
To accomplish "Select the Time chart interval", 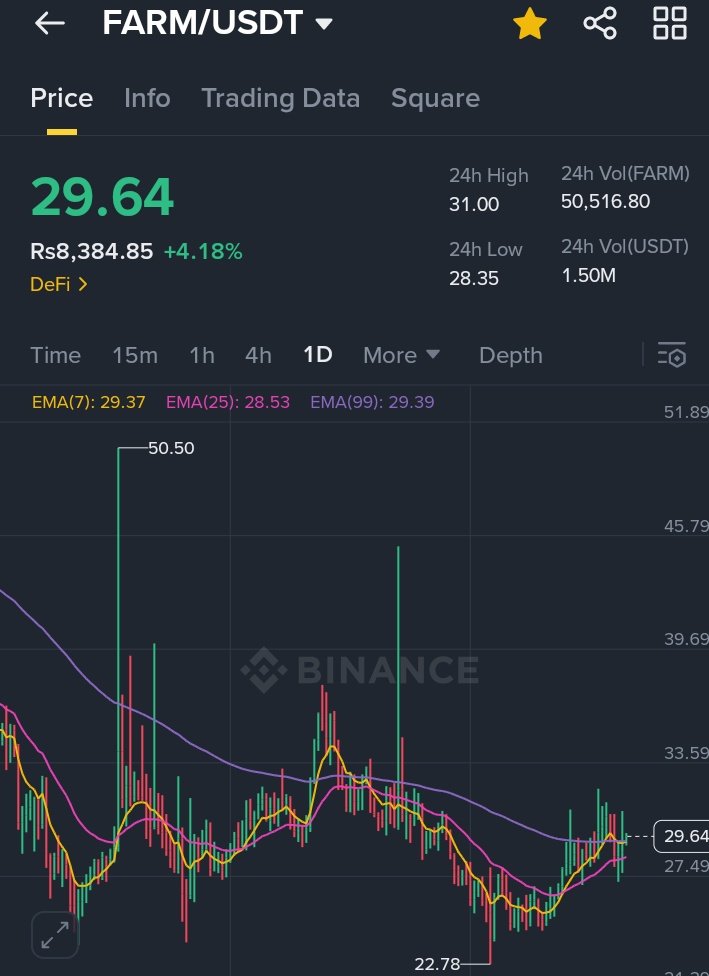I will click(x=55, y=355).
